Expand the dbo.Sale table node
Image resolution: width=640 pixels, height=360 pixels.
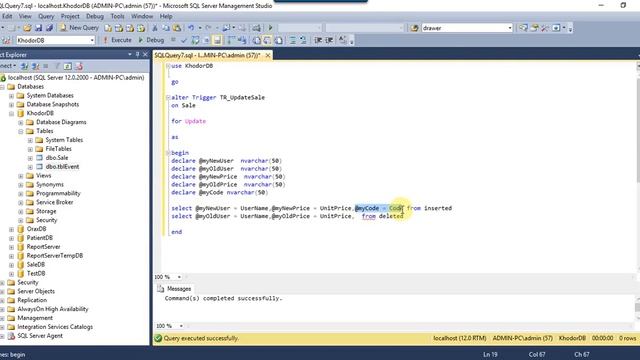click(30, 158)
